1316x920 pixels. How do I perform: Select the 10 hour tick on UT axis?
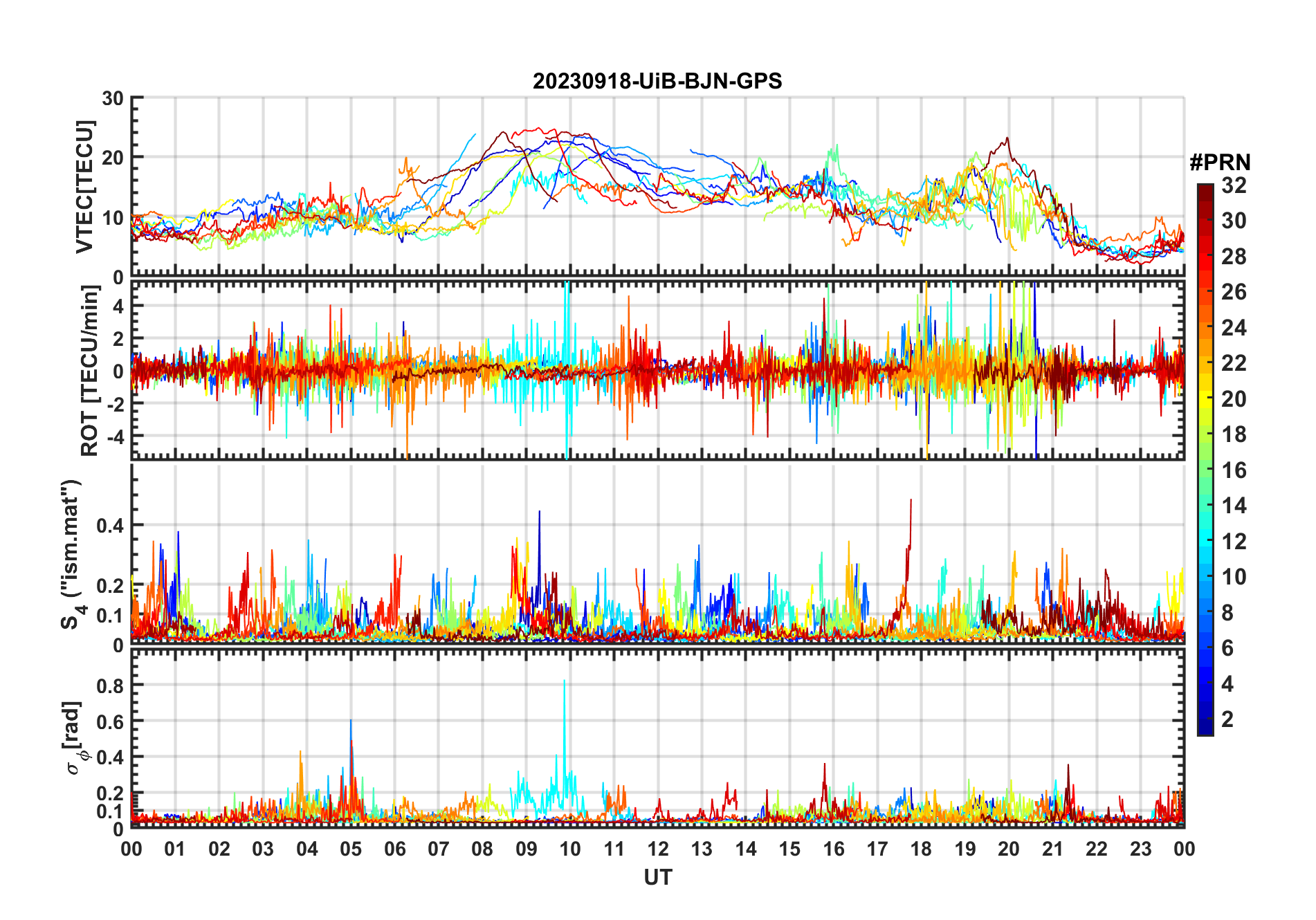(570, 849)
